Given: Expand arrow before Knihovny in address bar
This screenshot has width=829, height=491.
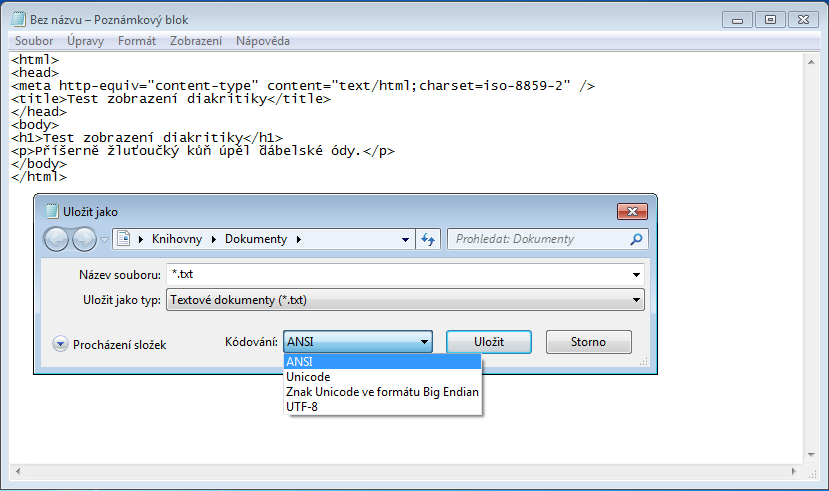Looking at the screenshot, I should pos(141,239).
